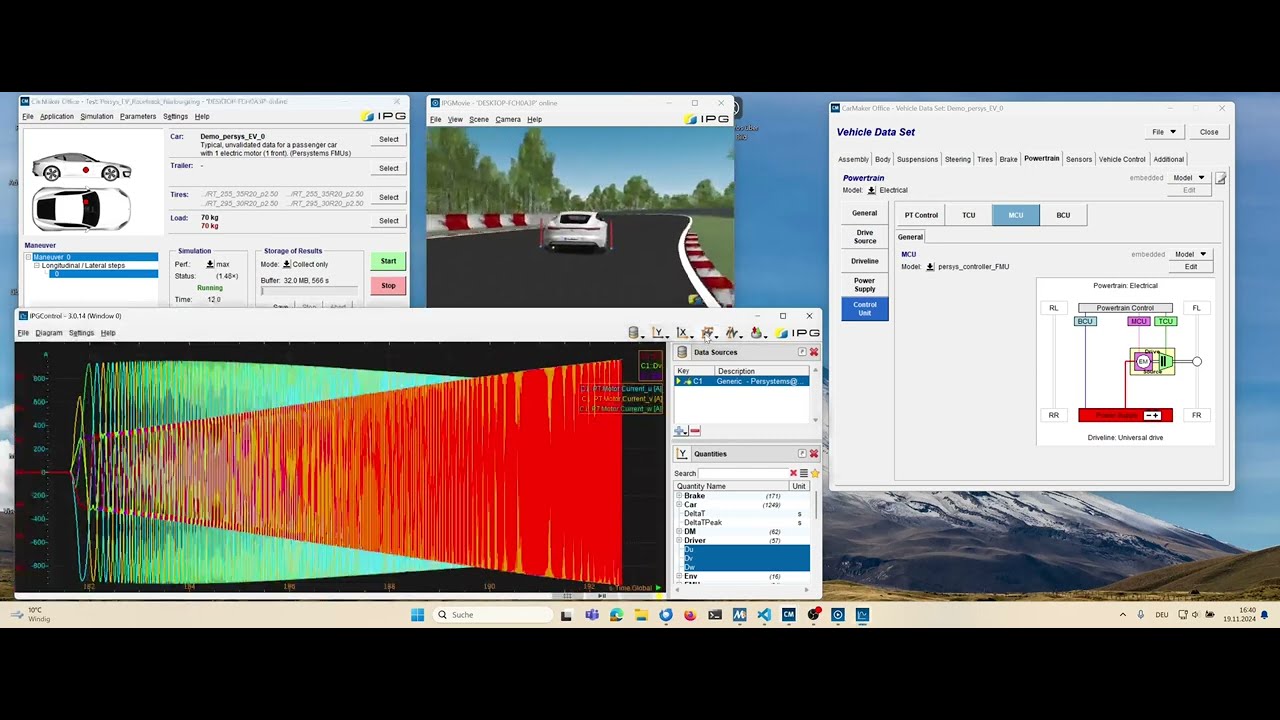Click the green Start simulation button
The width and height of the screenshot is (1280, 720).
[388, 261]
